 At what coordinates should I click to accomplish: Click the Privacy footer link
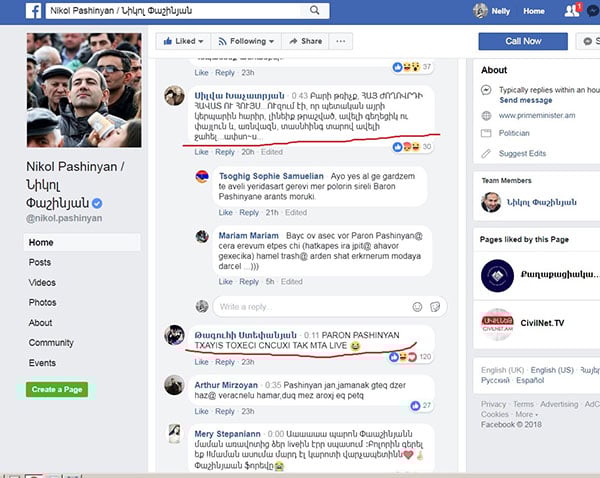point(493,404)
